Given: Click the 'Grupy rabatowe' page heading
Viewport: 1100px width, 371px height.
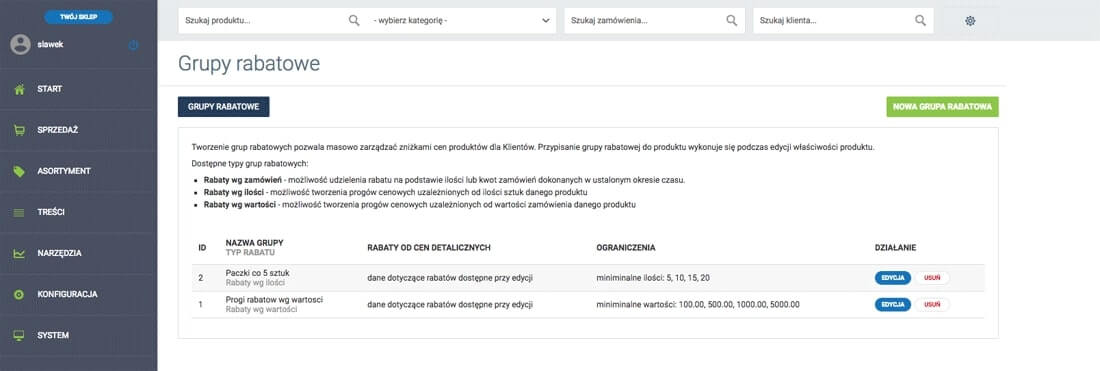Looking at the screenshot, I should 249,64.
